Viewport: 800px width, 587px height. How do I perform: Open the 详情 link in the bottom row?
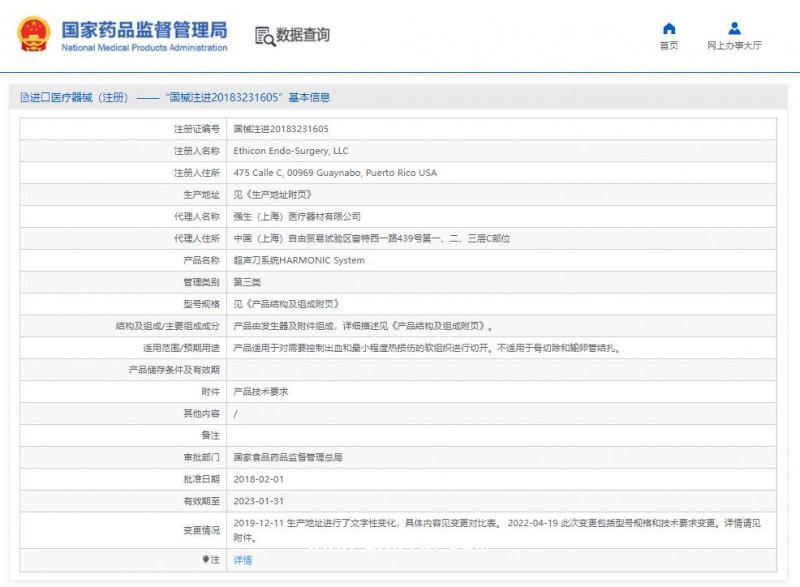(244, 558)
